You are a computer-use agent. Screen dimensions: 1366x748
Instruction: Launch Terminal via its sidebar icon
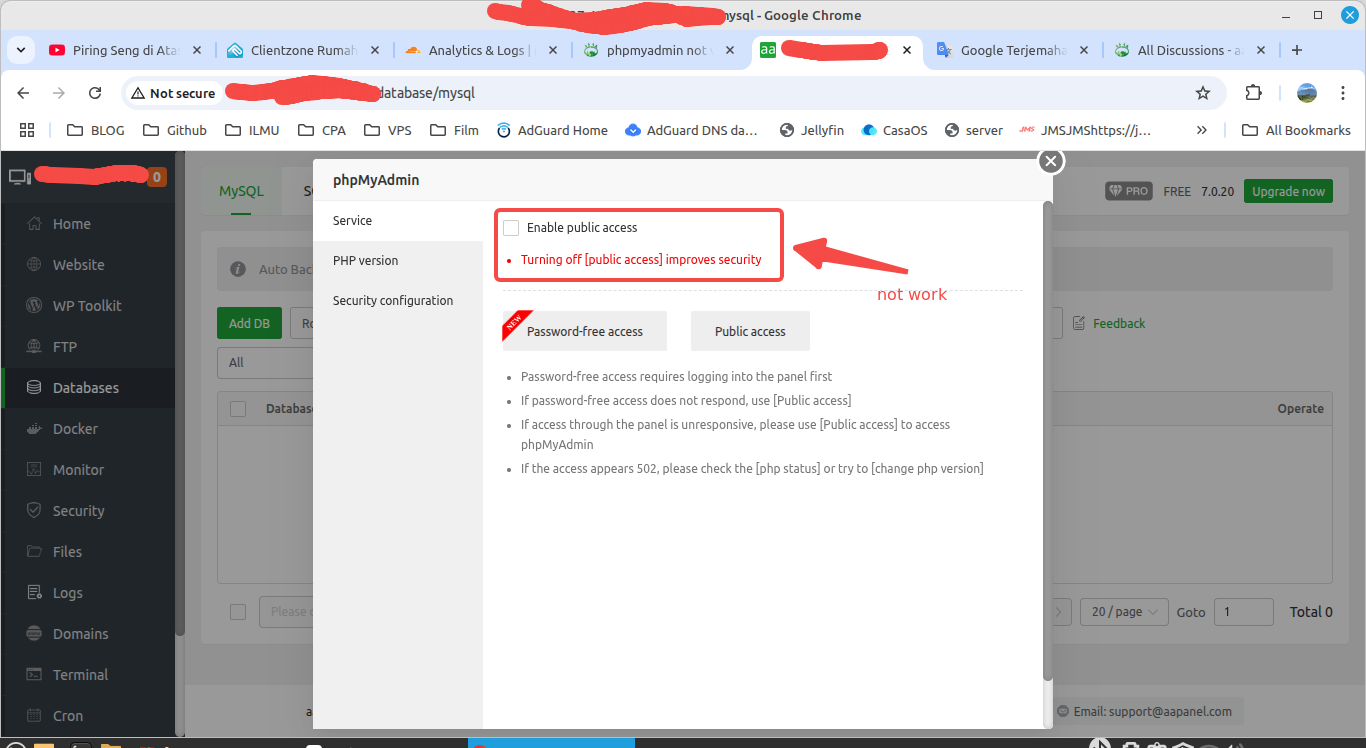pyautogui.click(x=35, y=675)
